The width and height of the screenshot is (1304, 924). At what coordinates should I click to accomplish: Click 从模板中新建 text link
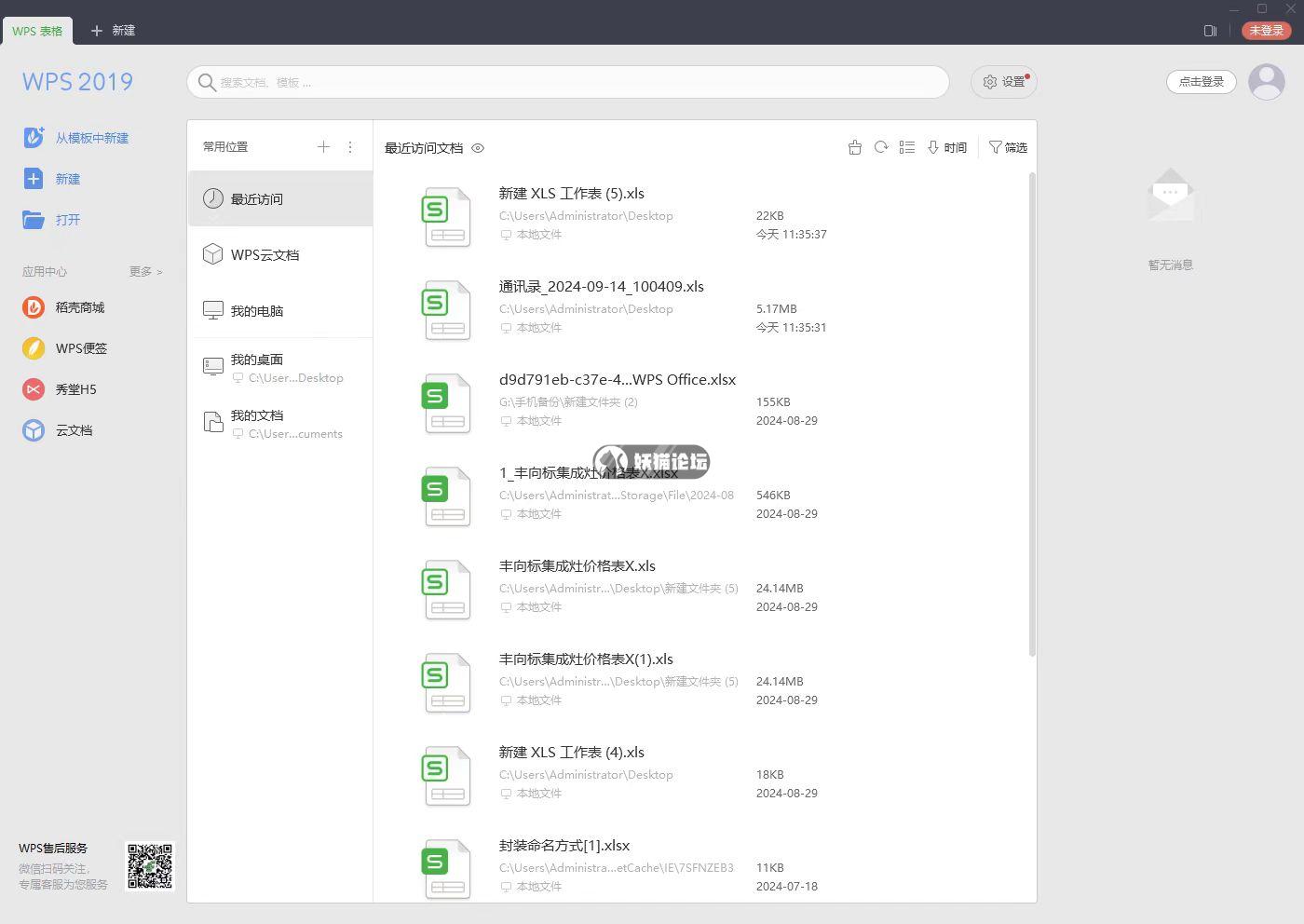click(x=92, y=138)
